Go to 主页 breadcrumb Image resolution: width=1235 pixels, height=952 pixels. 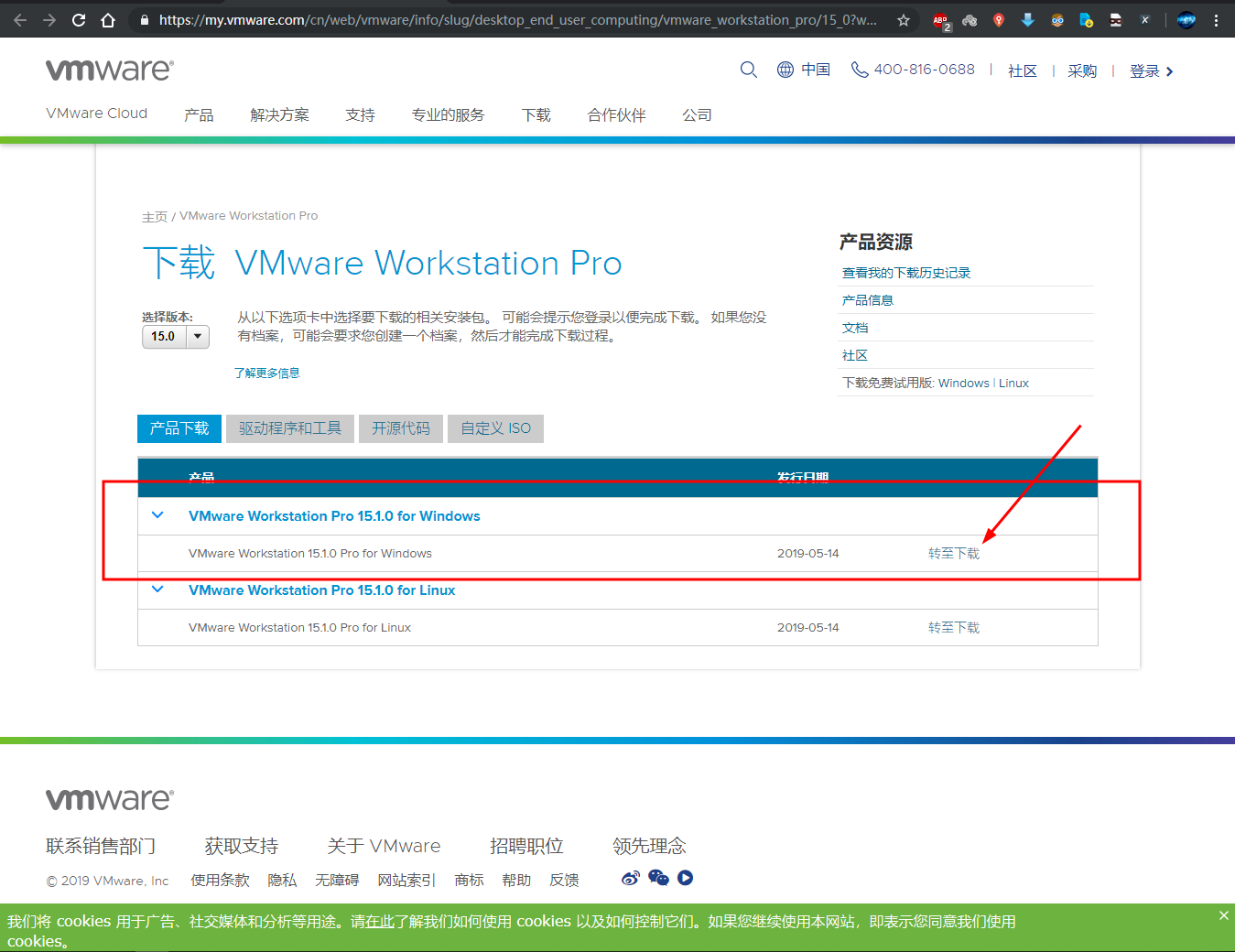(155, 217)
